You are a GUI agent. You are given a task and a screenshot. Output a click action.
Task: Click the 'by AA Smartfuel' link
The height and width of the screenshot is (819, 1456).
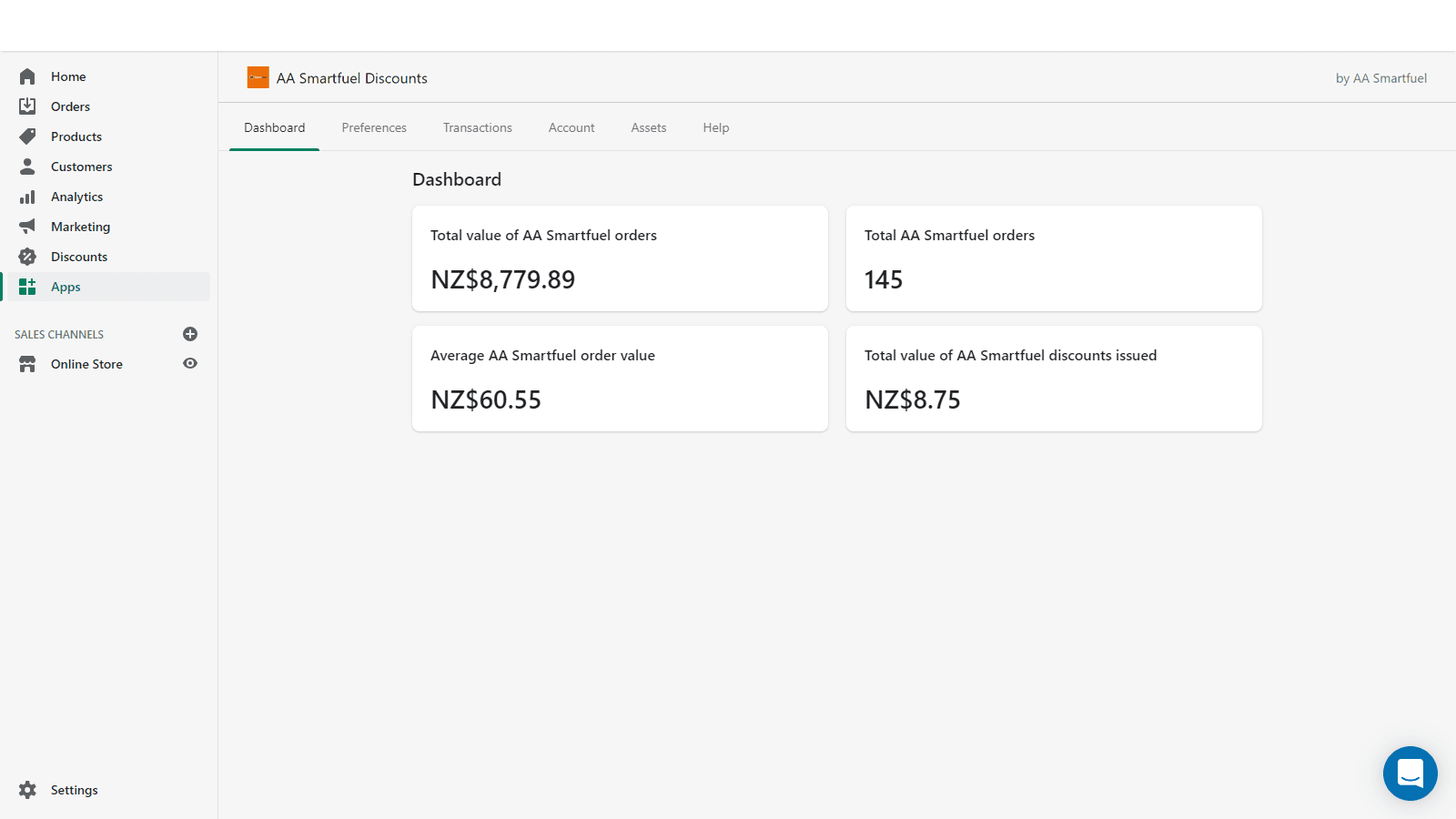point(1380,78)
